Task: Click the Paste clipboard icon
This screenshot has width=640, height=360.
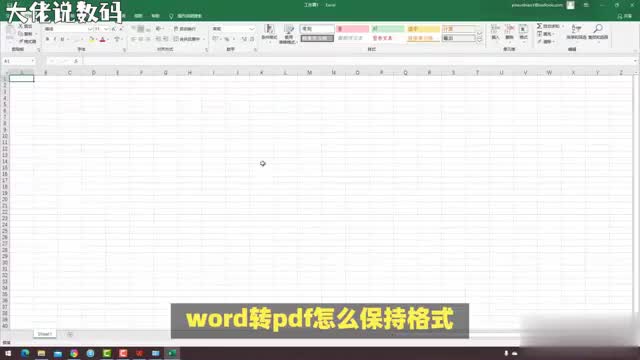Action: pyautogui.click(x=10, y=33)
